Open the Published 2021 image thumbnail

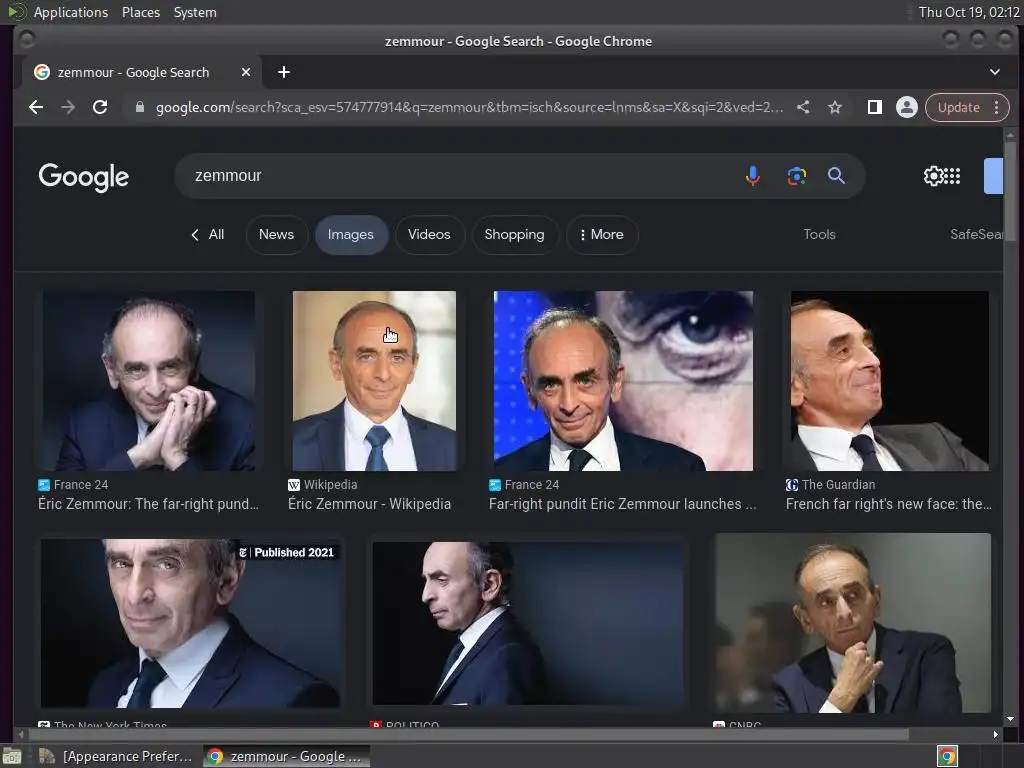pyautogui.click(x=190, y=623)
